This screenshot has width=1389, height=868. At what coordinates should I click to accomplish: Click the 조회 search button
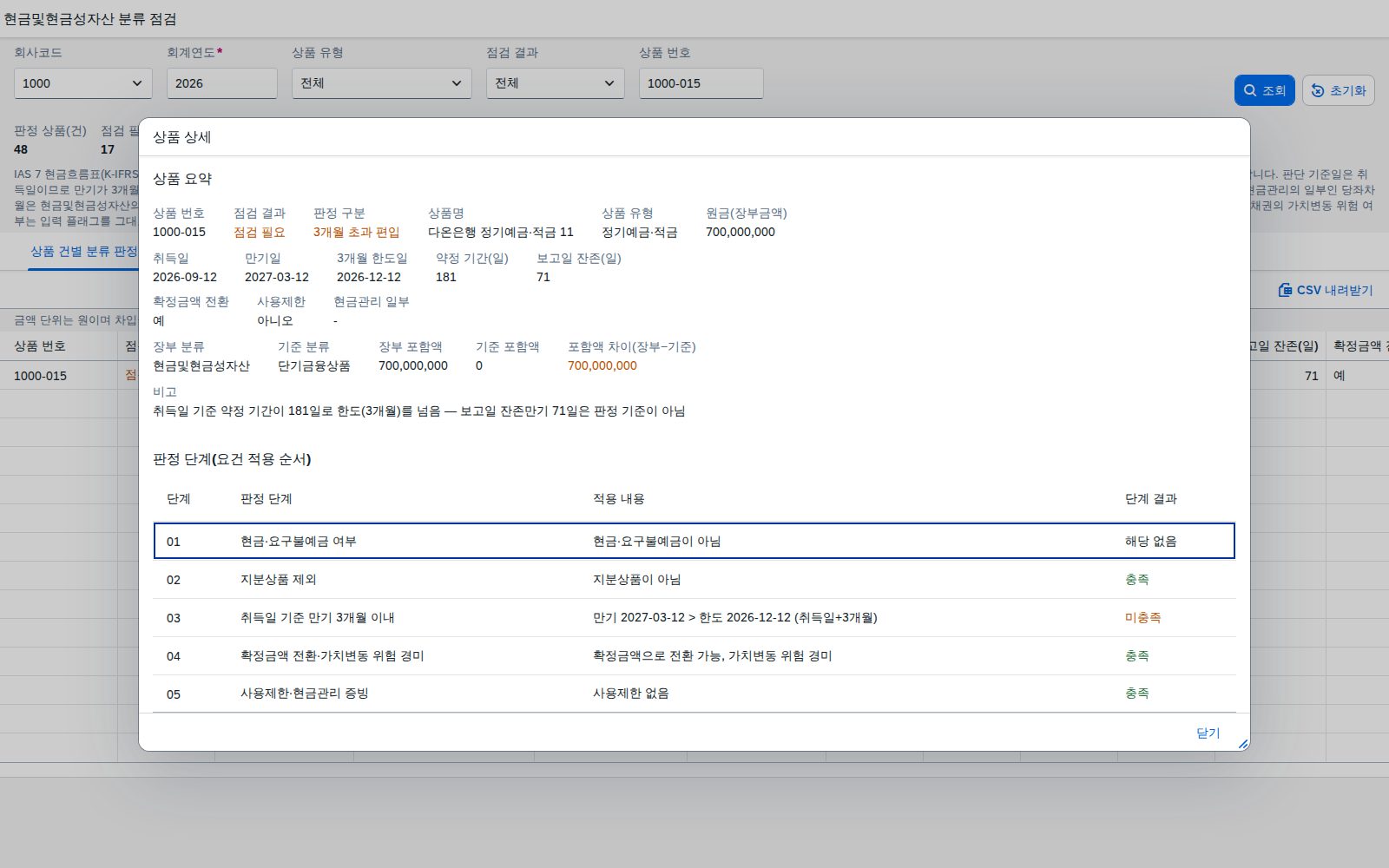click(x=1265, y=90)
